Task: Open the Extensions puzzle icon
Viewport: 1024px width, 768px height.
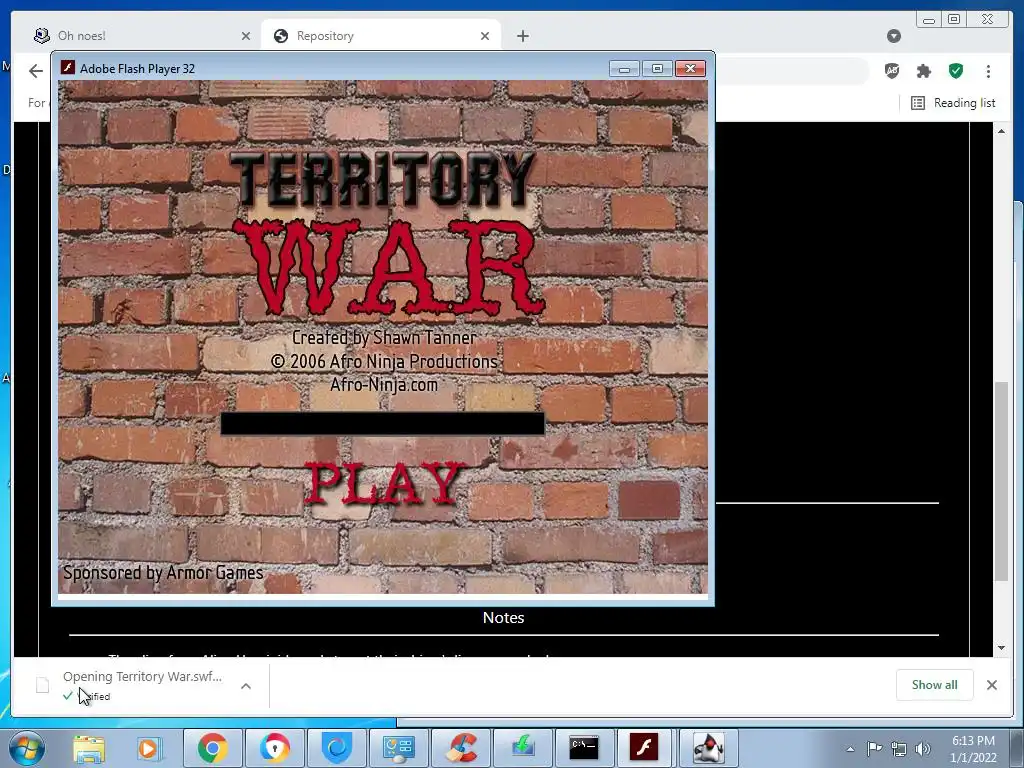Action: tap(923, 71)
